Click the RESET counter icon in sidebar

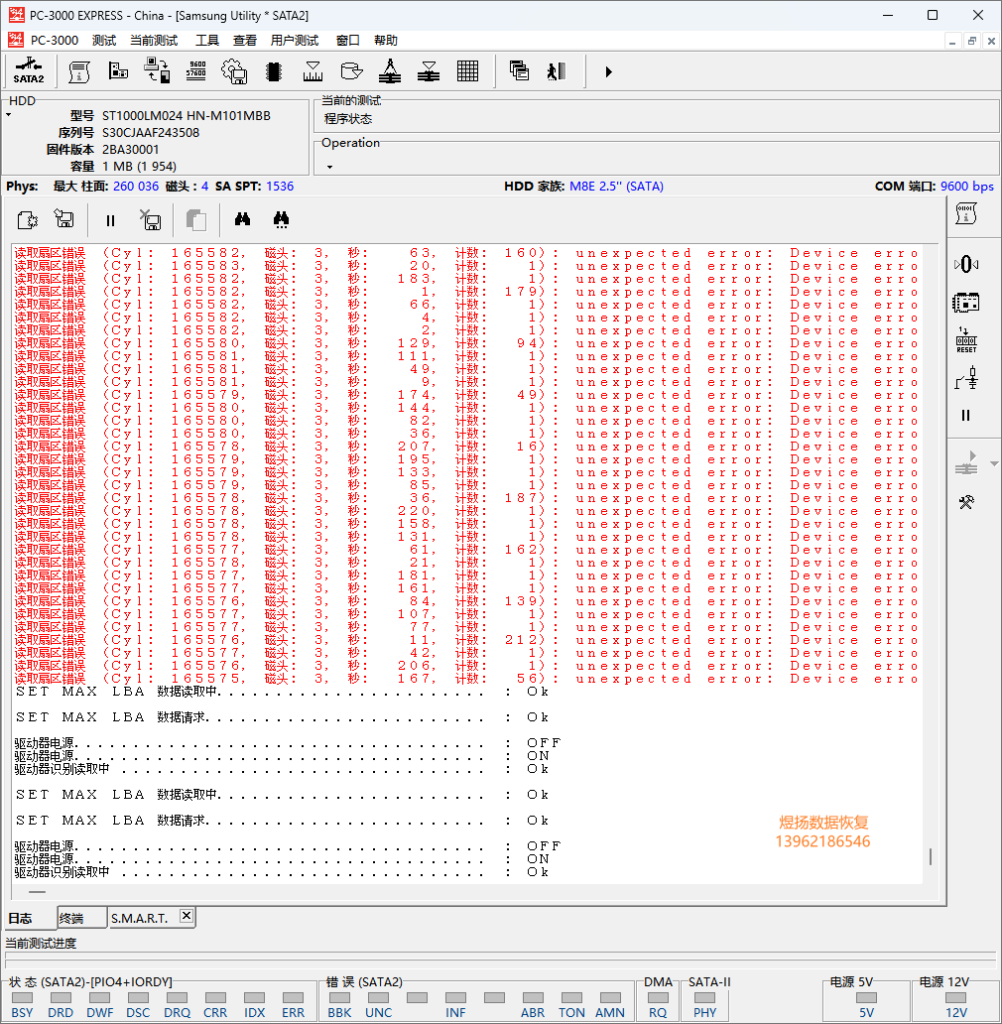[966, 340]
